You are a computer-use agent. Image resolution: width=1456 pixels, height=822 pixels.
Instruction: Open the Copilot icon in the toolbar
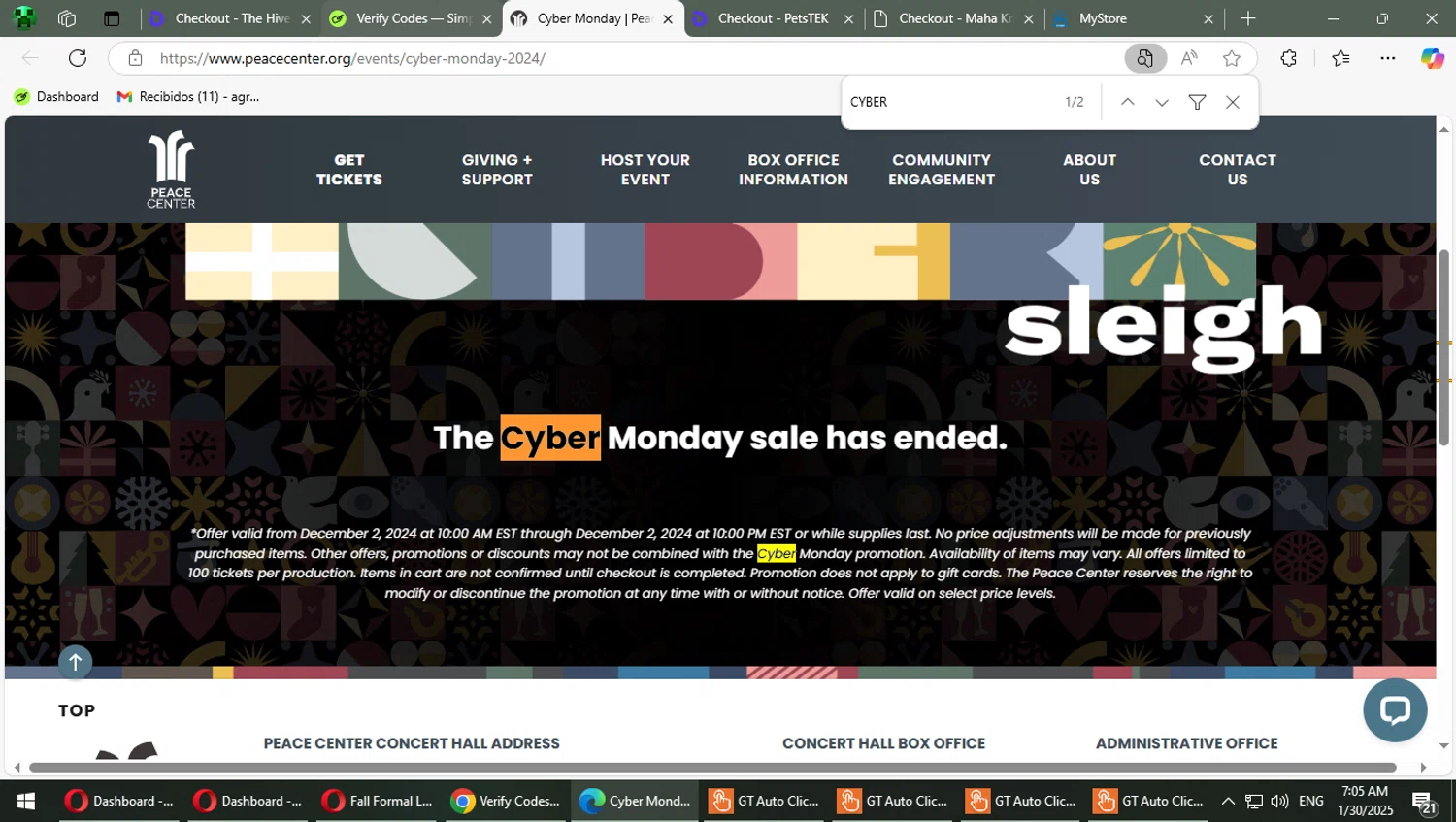point(1433,58)
